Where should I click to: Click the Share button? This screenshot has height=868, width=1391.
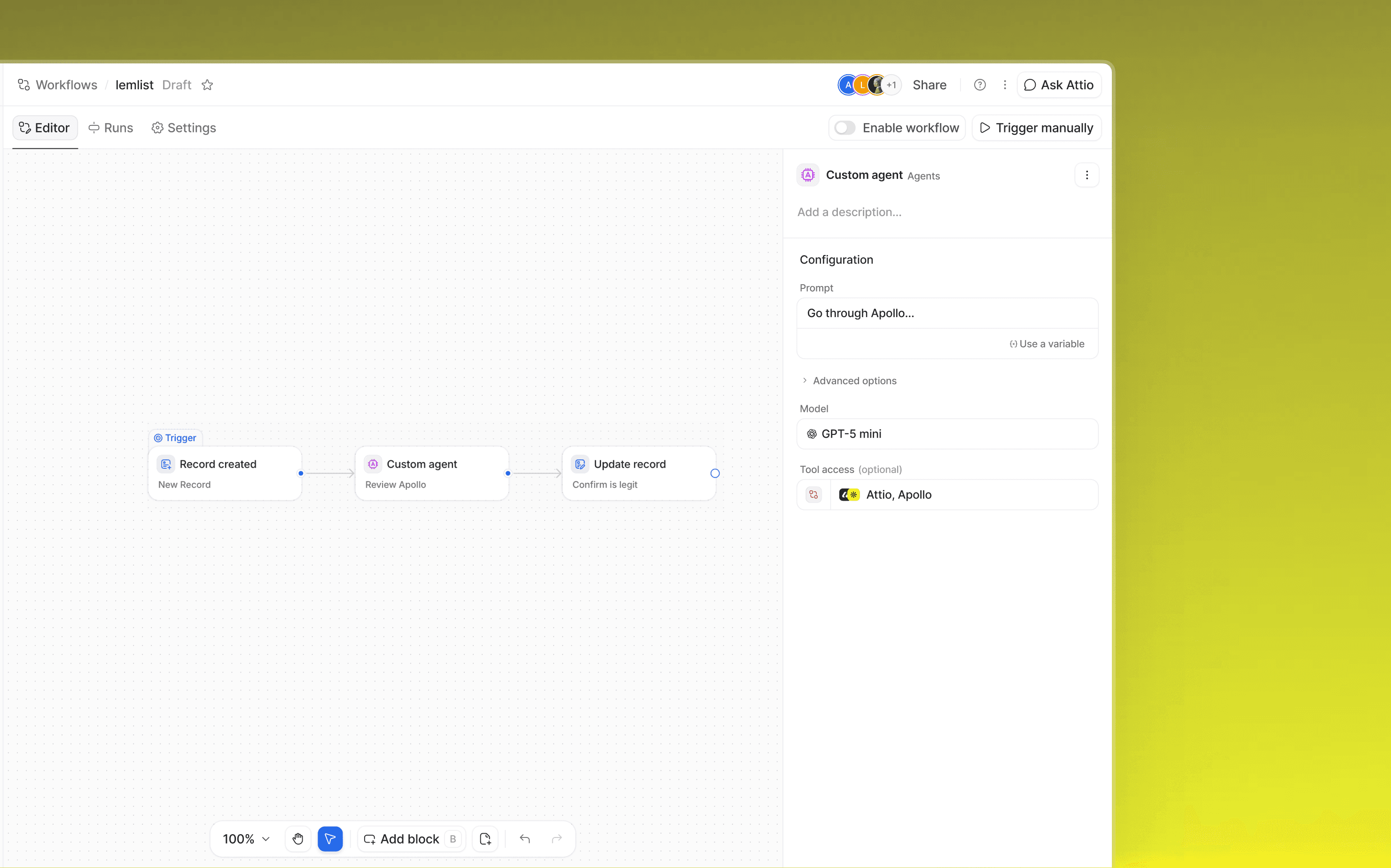pyautogui.click(x=929, y=85)
